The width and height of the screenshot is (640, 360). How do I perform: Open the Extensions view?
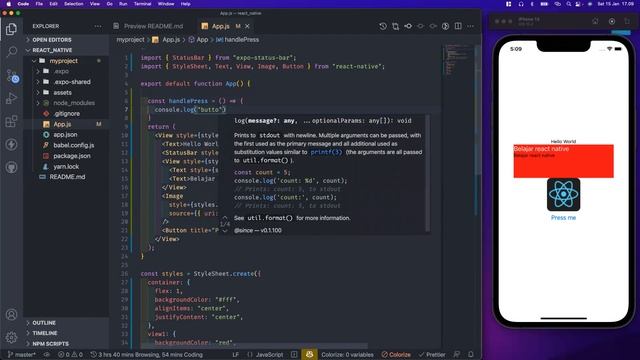pos(11,121)
